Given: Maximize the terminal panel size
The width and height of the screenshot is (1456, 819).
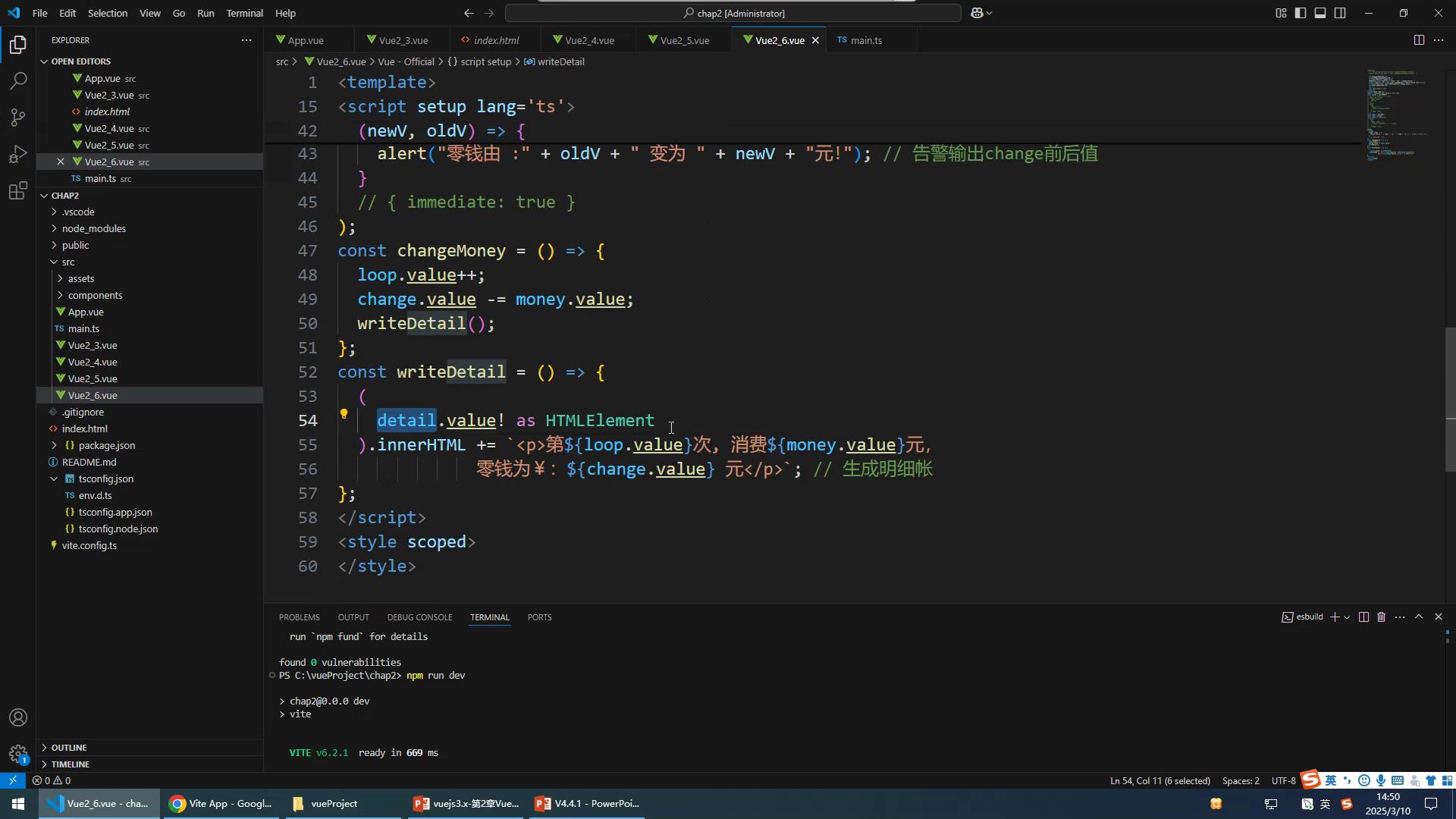Looking at the screenshot, I should [1419, 617].
